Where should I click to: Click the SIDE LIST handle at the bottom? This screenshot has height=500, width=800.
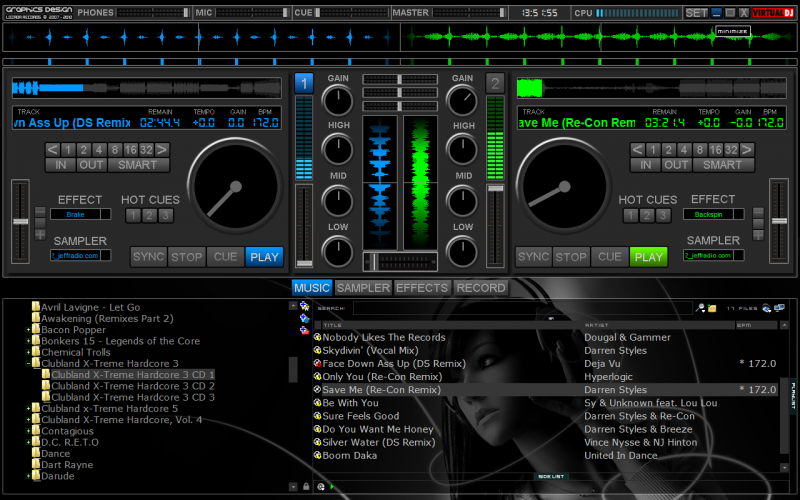coord(551,476)
